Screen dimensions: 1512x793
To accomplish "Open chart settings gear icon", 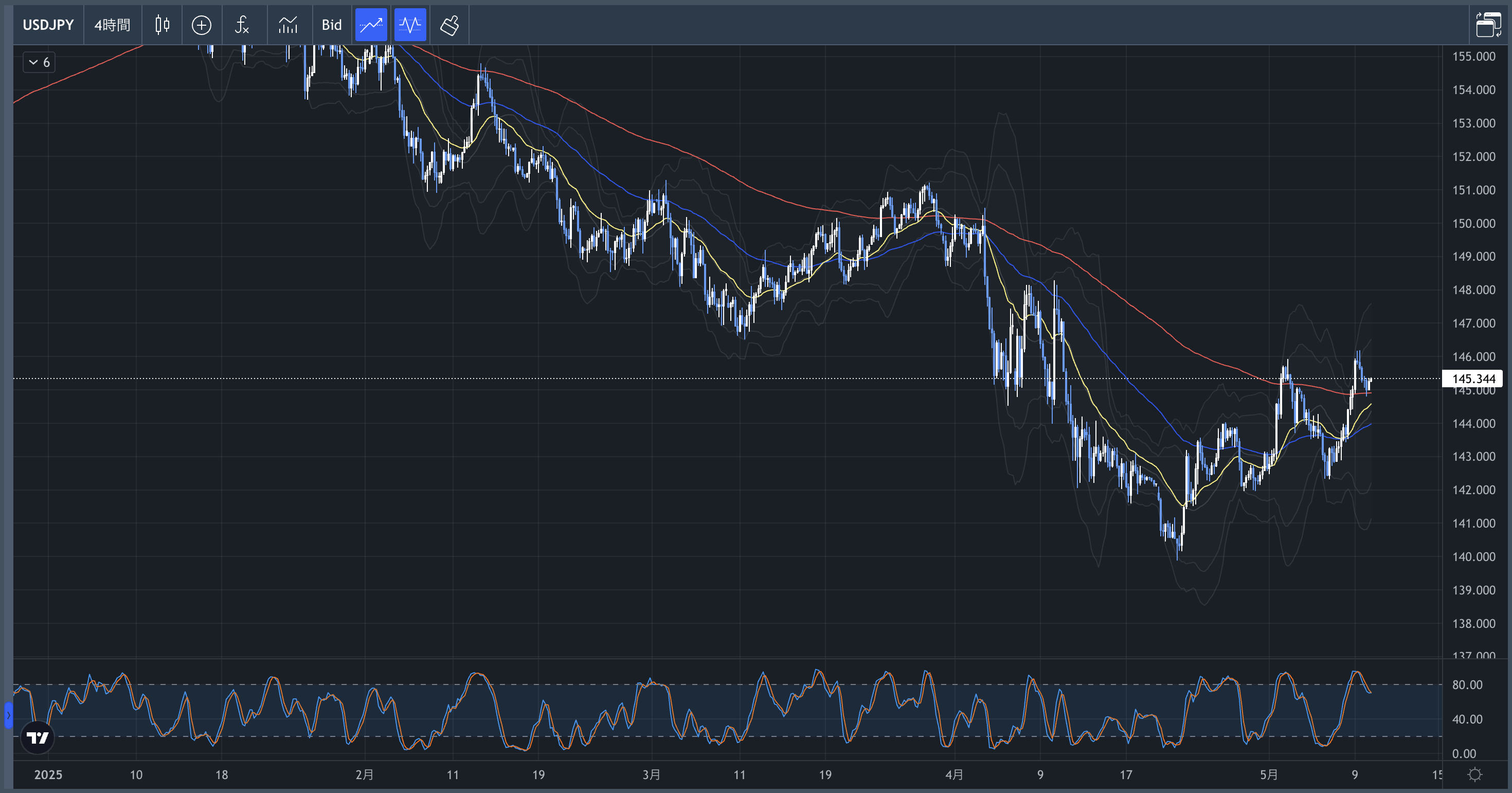I will coord(1475,775).
